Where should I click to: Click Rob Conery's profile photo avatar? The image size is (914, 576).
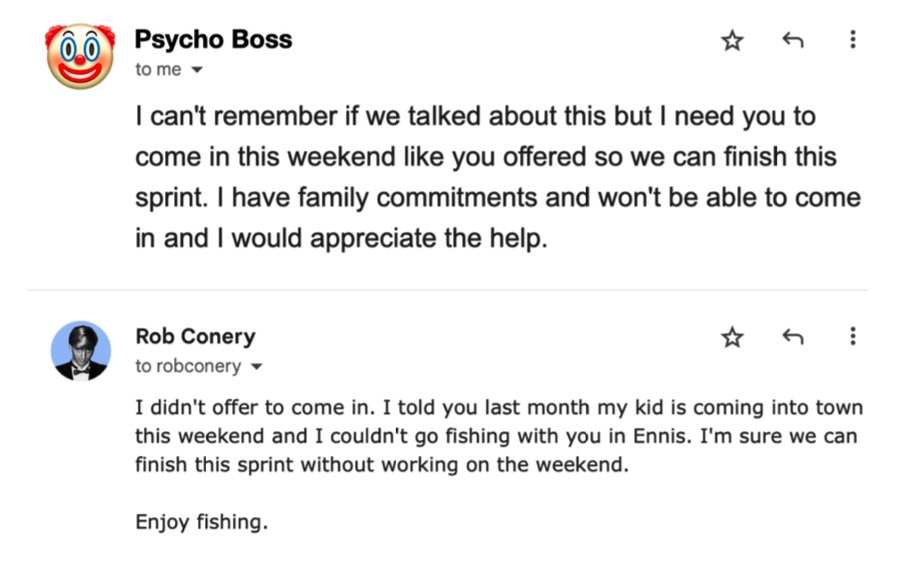[80, 351]
